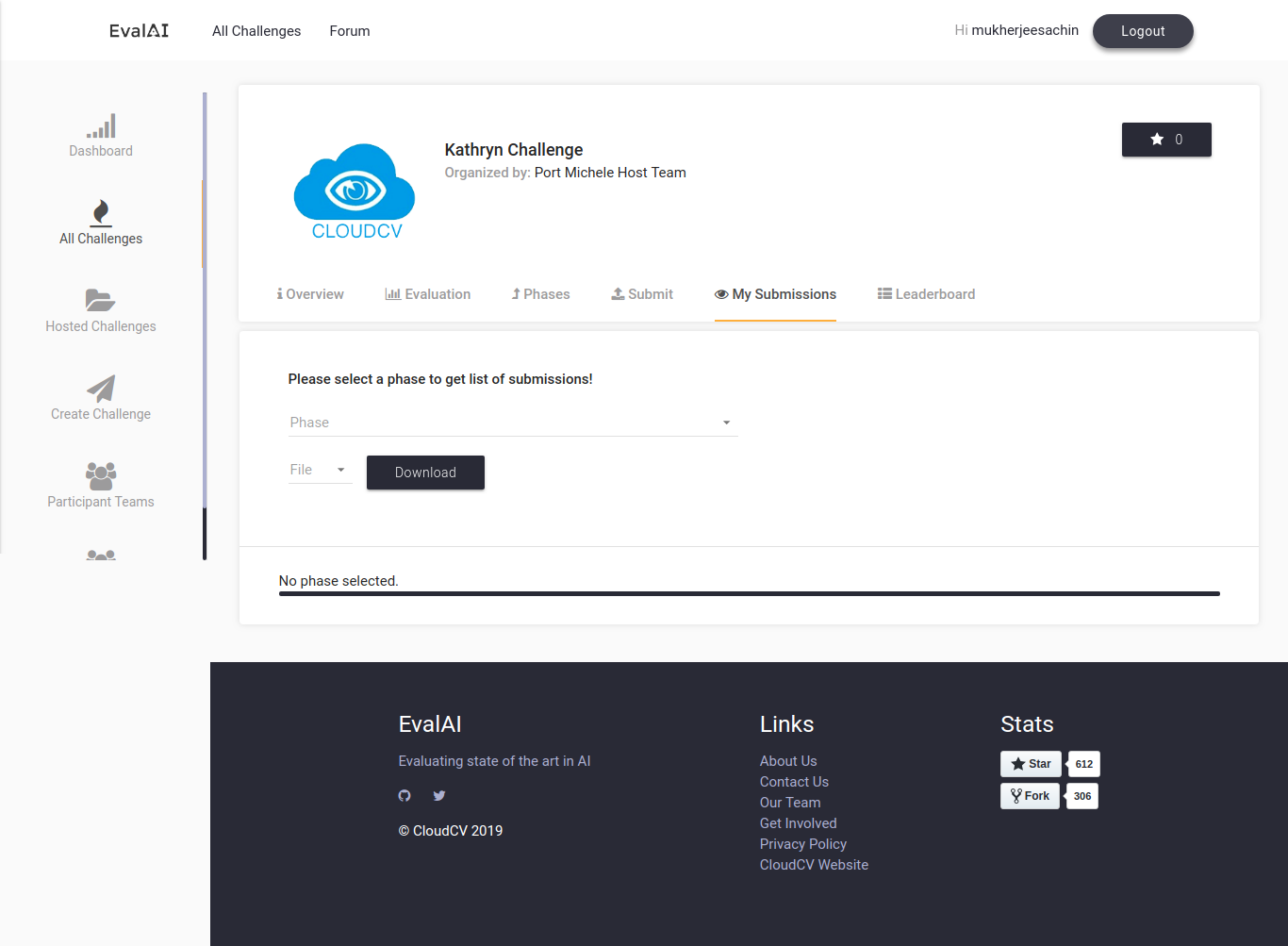The image size is (1288, 946).
Task: Click the GitHub Fork button in Stats
Action: coord(1030,796)
